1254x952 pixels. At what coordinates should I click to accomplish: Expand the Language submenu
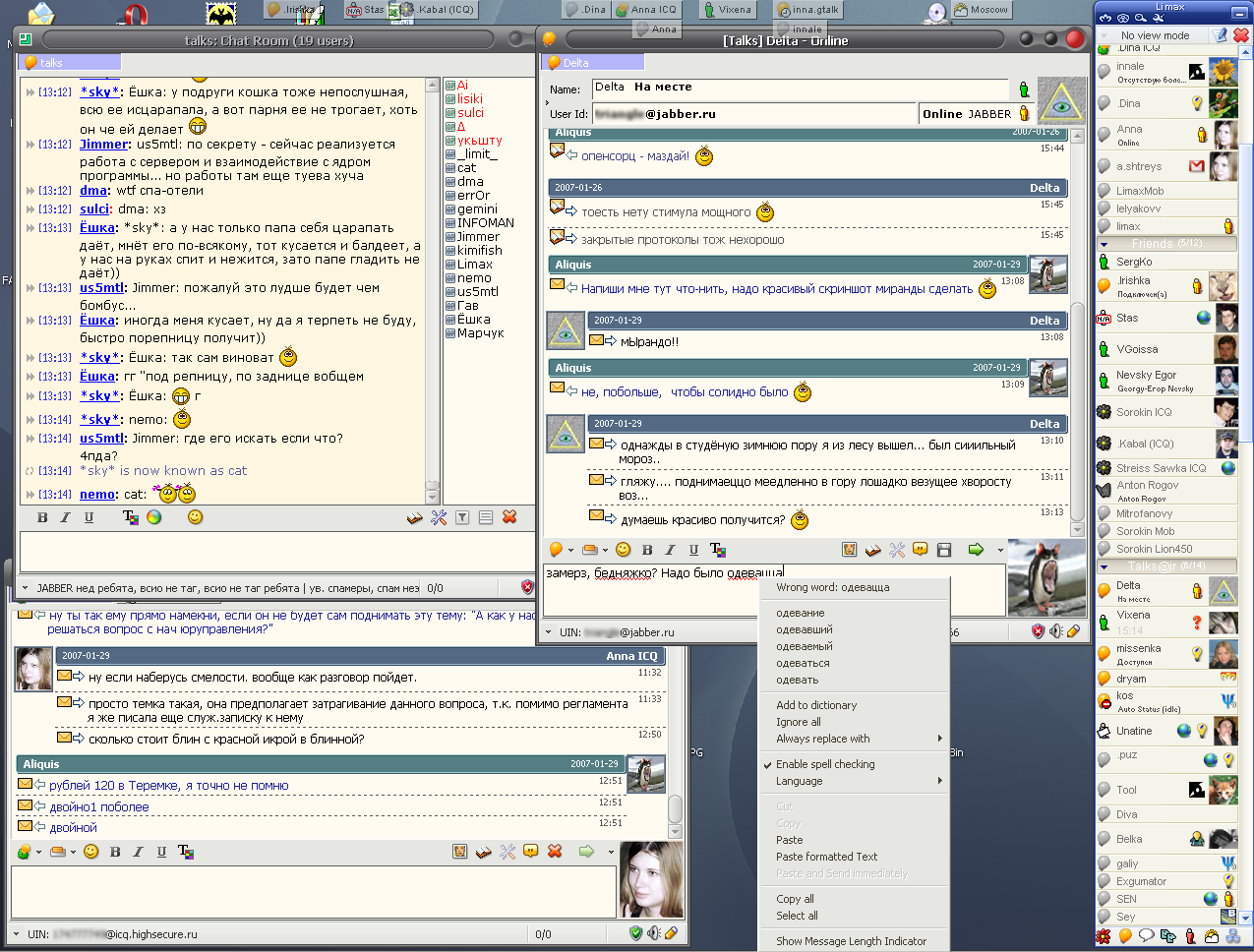coord(799,781)
